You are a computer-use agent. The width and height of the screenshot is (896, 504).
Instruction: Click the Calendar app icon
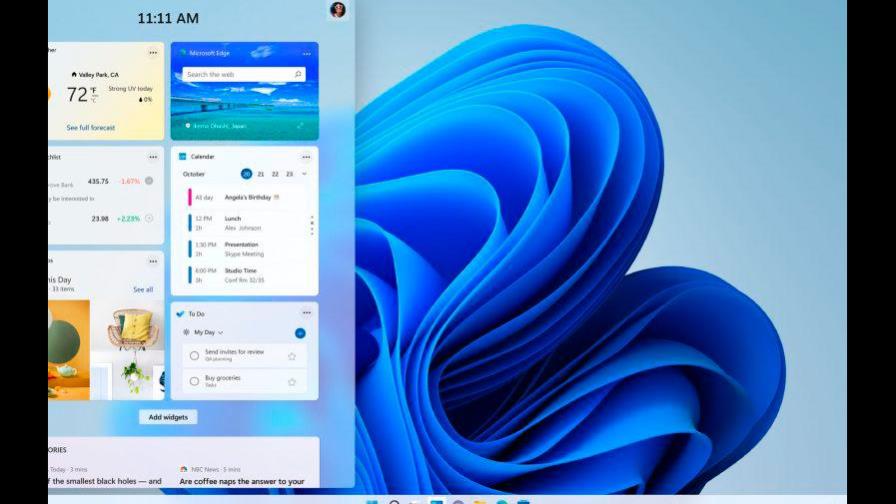pyautogui.click(x=182, y=157)
